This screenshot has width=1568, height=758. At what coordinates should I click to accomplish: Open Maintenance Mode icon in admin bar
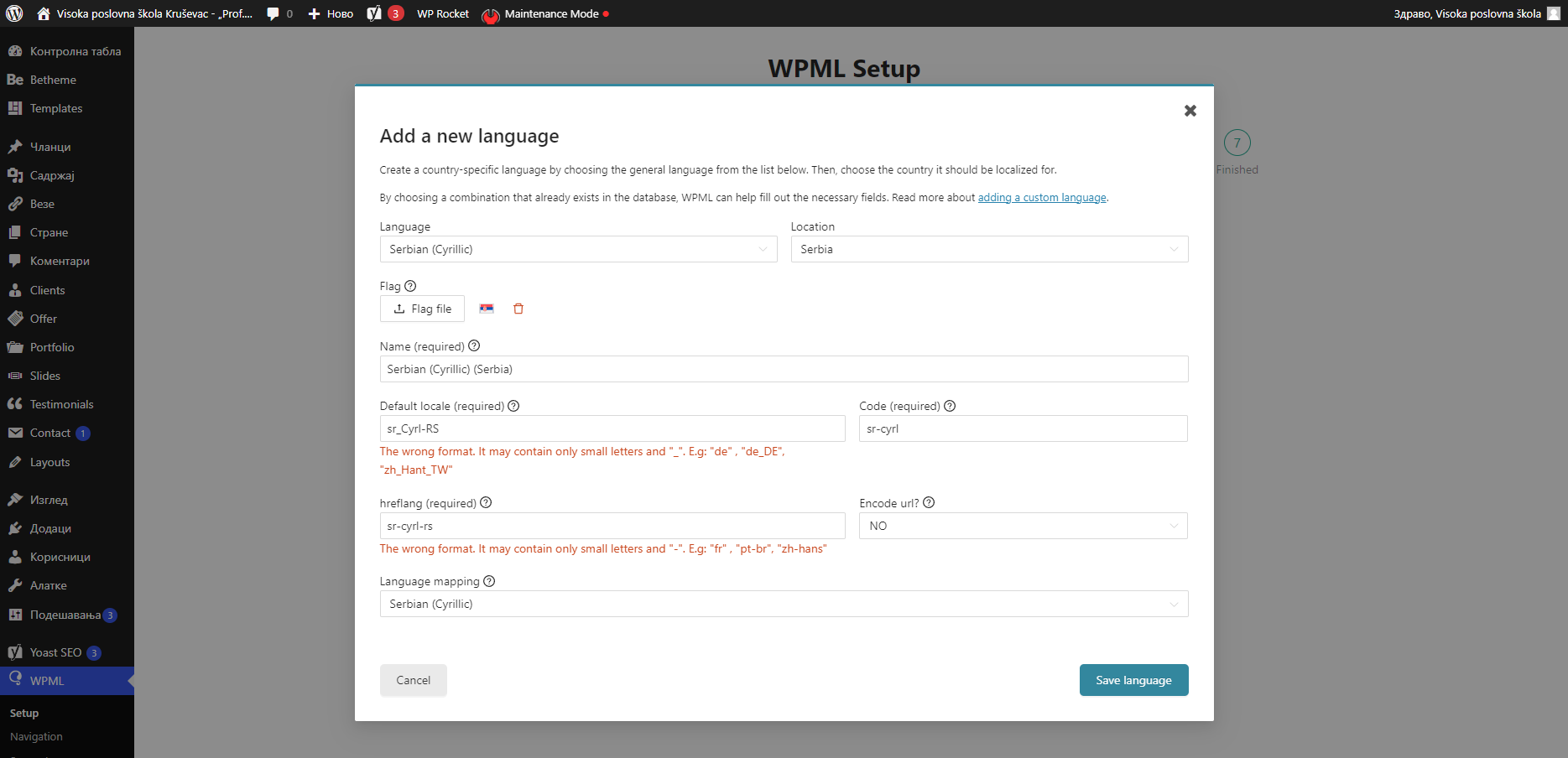pos(491,14)
